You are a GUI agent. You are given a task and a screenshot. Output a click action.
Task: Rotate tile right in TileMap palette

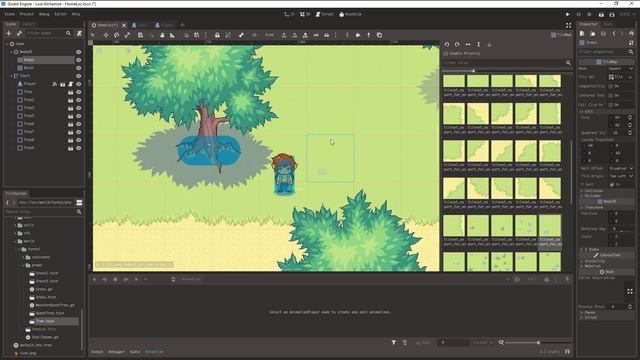pyautogui.click(x=457, y=44)
